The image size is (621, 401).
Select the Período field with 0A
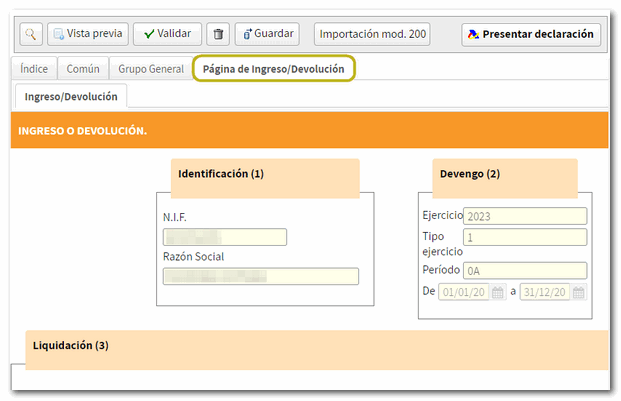(x=524, y=270)
